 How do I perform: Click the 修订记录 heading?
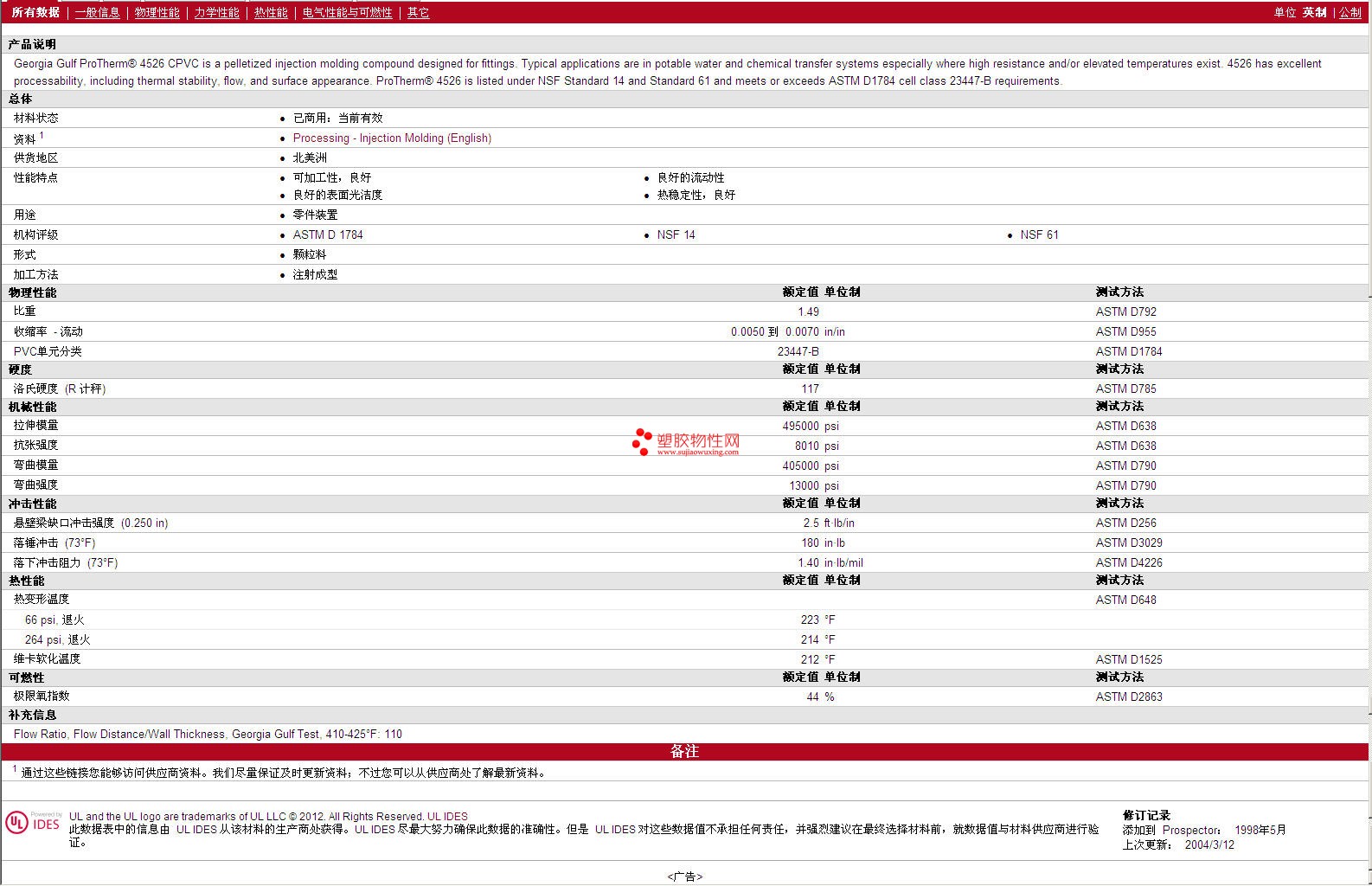1146,815
